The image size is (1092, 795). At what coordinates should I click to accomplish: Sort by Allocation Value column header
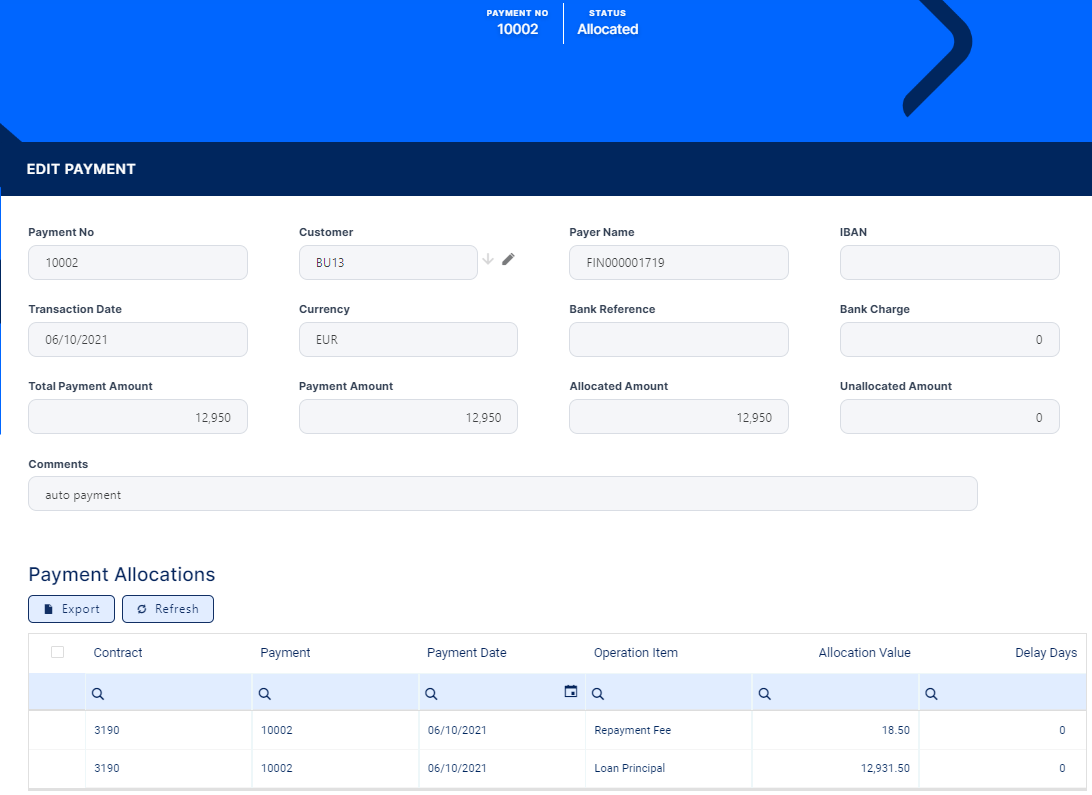click(x=864, y=653)
